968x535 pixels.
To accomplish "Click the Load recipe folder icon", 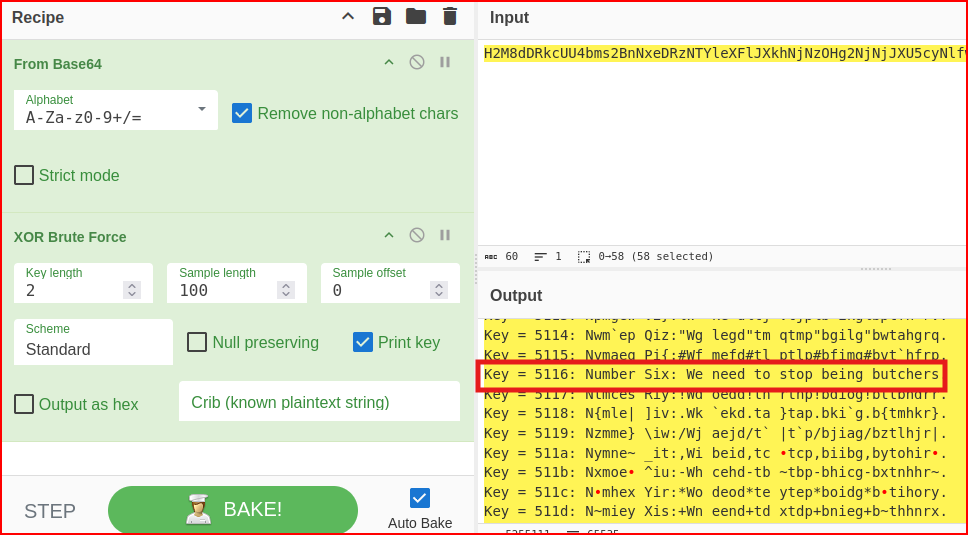I will point(415,16).
